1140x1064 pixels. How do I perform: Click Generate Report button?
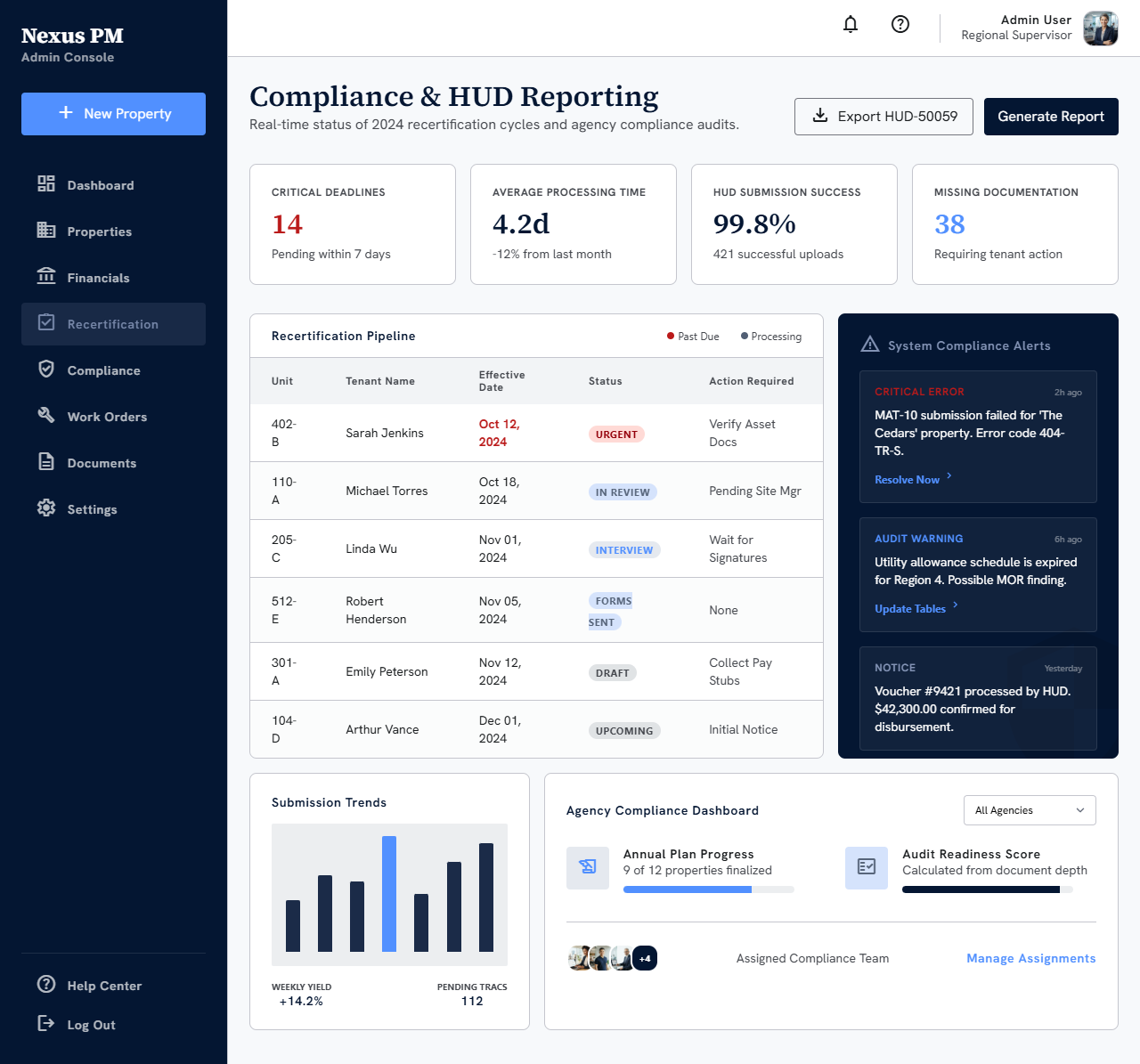tap(1051, 117)
